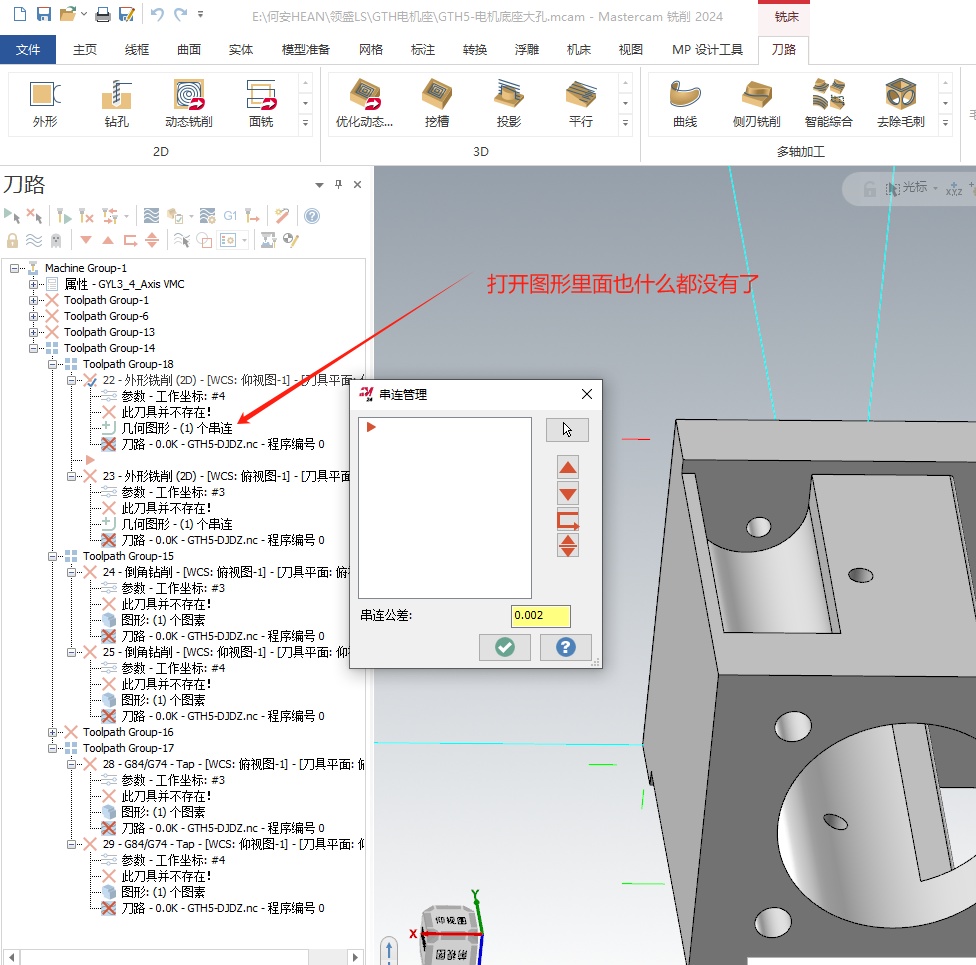Image resolution: width=976 pixels, height=965 pixels.
Task: Click the select all operations icon
Action: pyautogui.click(x=12, y=216)
